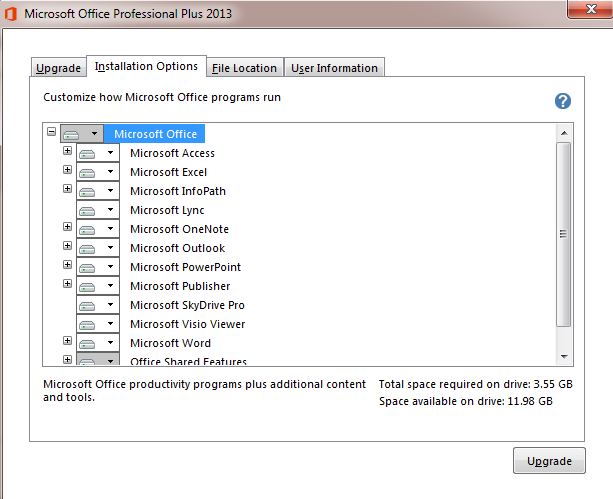Expand the Microsoft Publisher node

67,284
